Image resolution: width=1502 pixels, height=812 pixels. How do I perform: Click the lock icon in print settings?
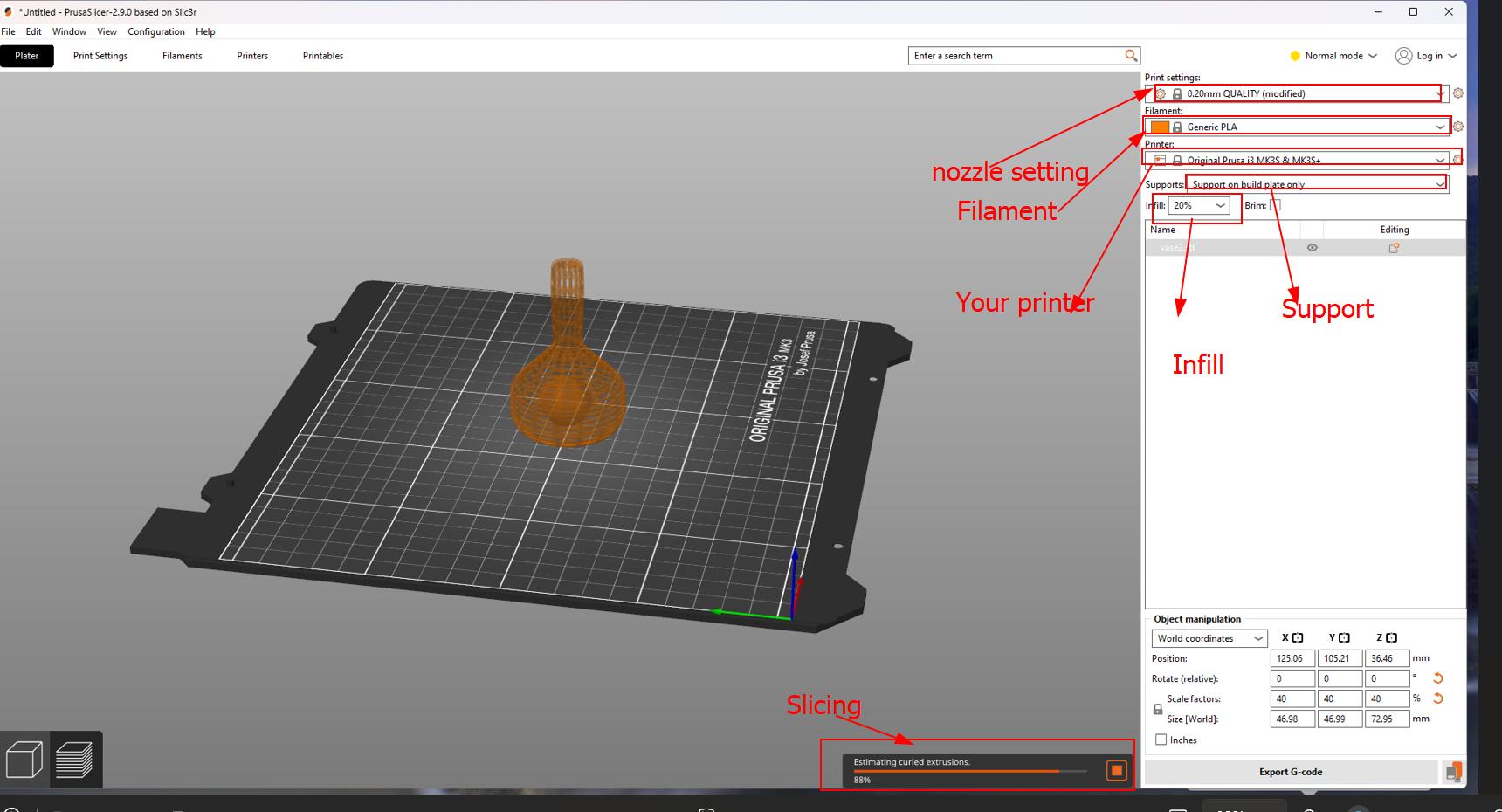(x=1177, y=93)
